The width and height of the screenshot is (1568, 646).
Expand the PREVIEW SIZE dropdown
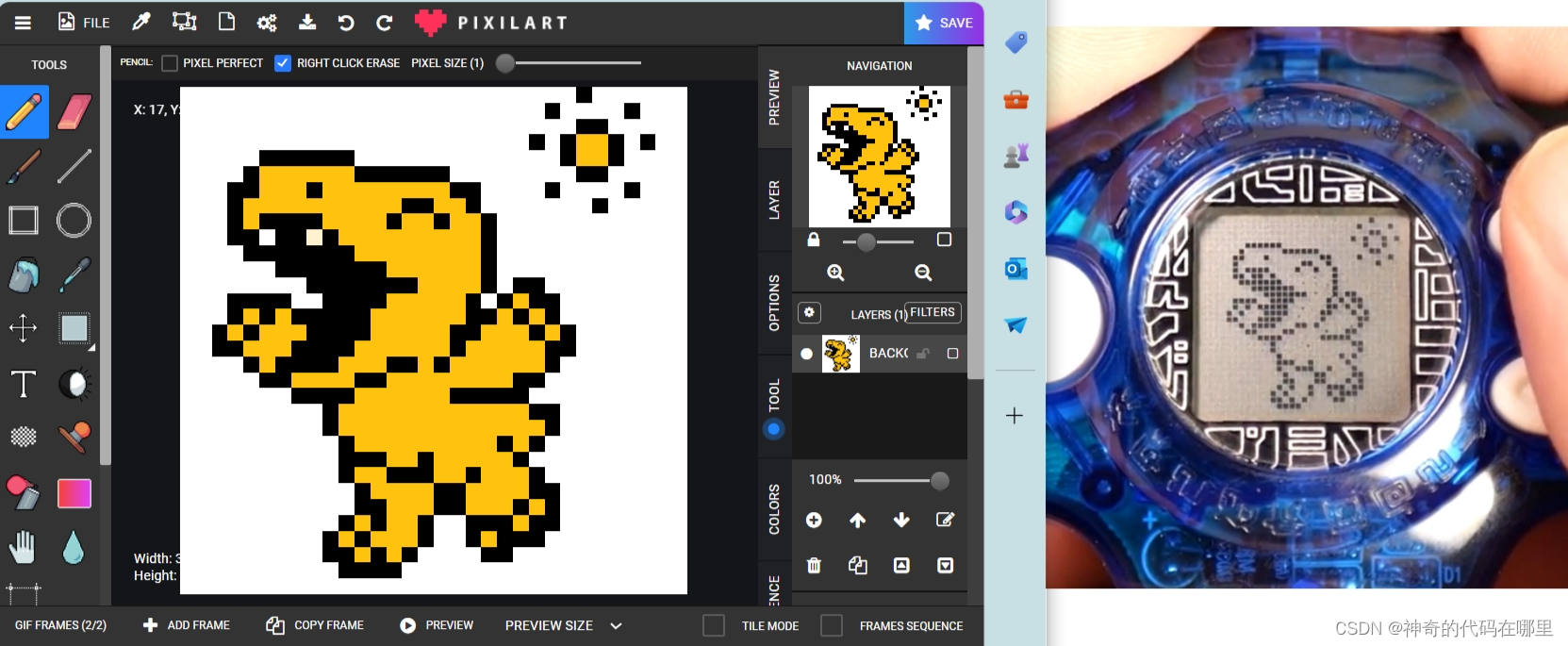coord(564,625)
